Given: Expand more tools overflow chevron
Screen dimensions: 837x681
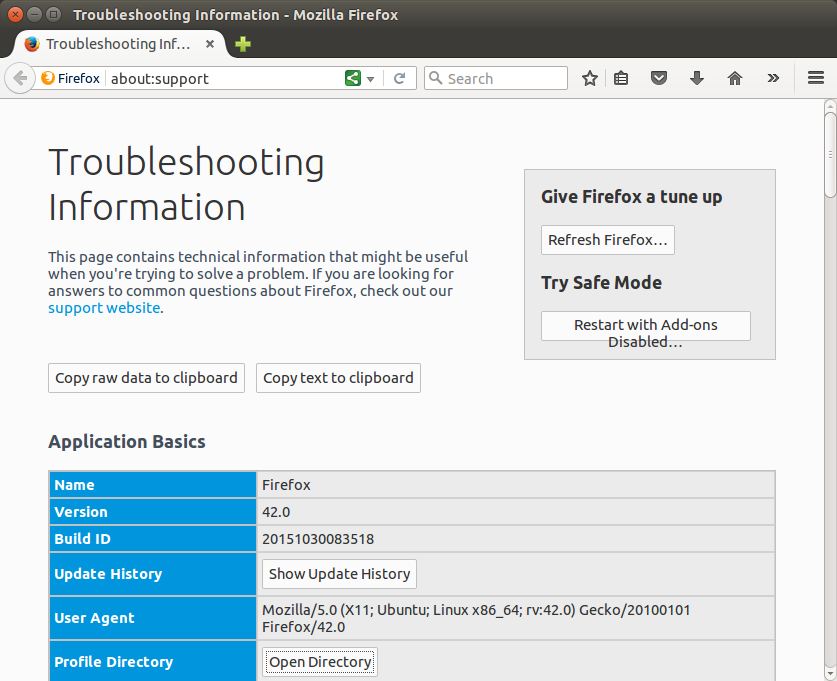Looking at the screenshot, I should coord(773,78).
